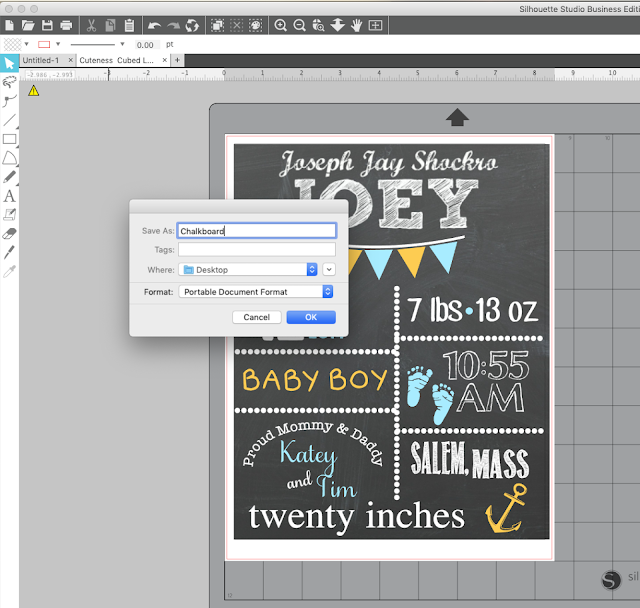Image resolution: width=640 pixels, height=608 pixels.
Task: Create a new document from toolbar
Action: 9,25
